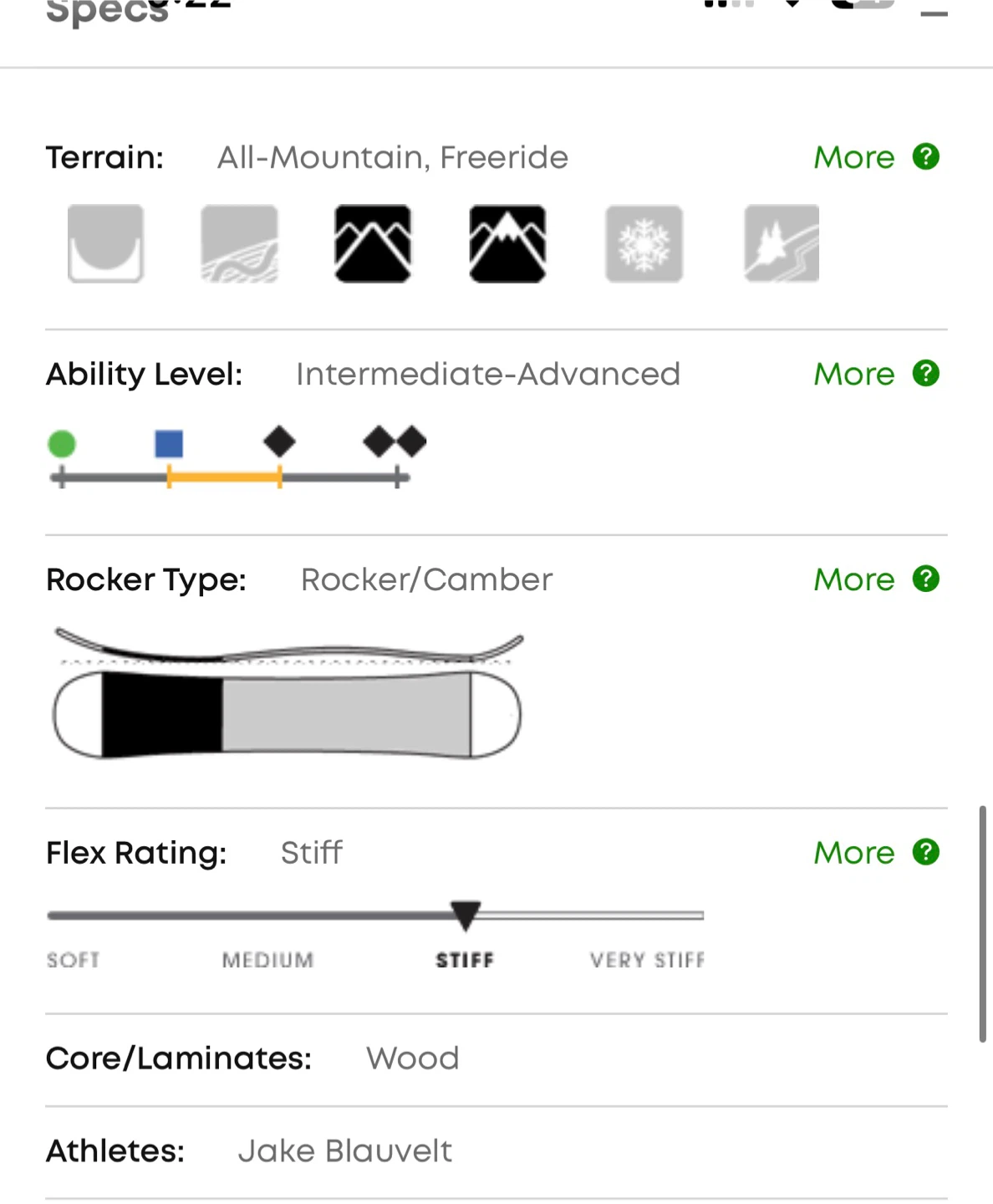This screenshot has width=993, height=1204.
Task: Select the highlighted All-Mountain terrain icon
Action: point(373,243)
